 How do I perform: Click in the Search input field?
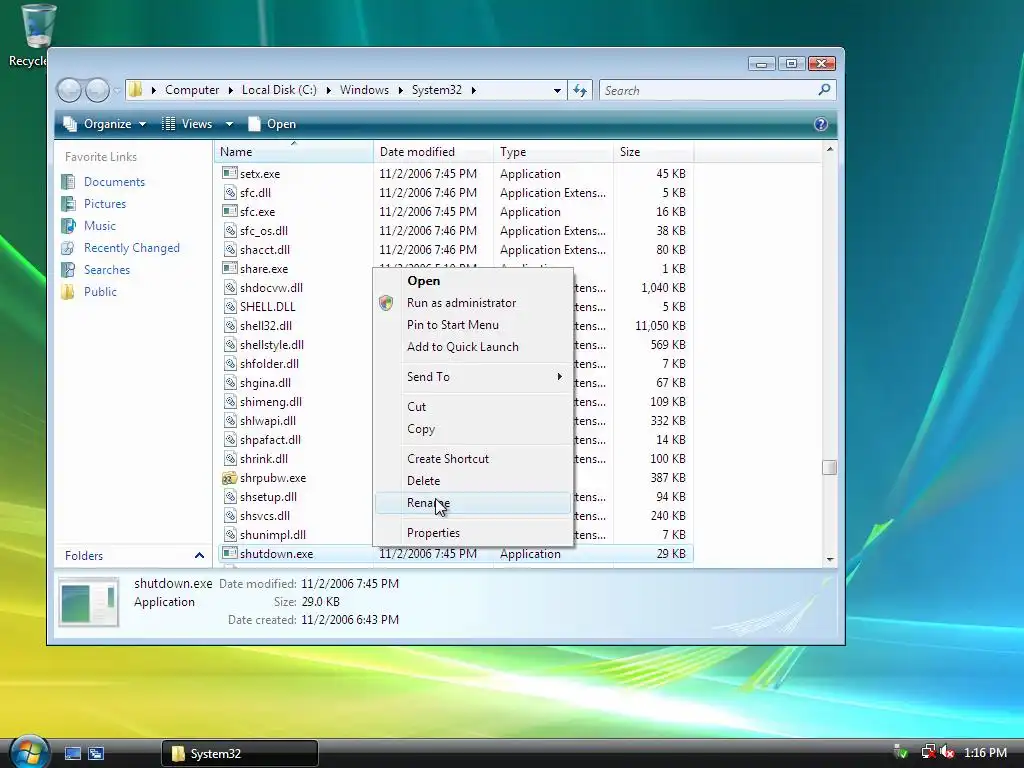709,90
